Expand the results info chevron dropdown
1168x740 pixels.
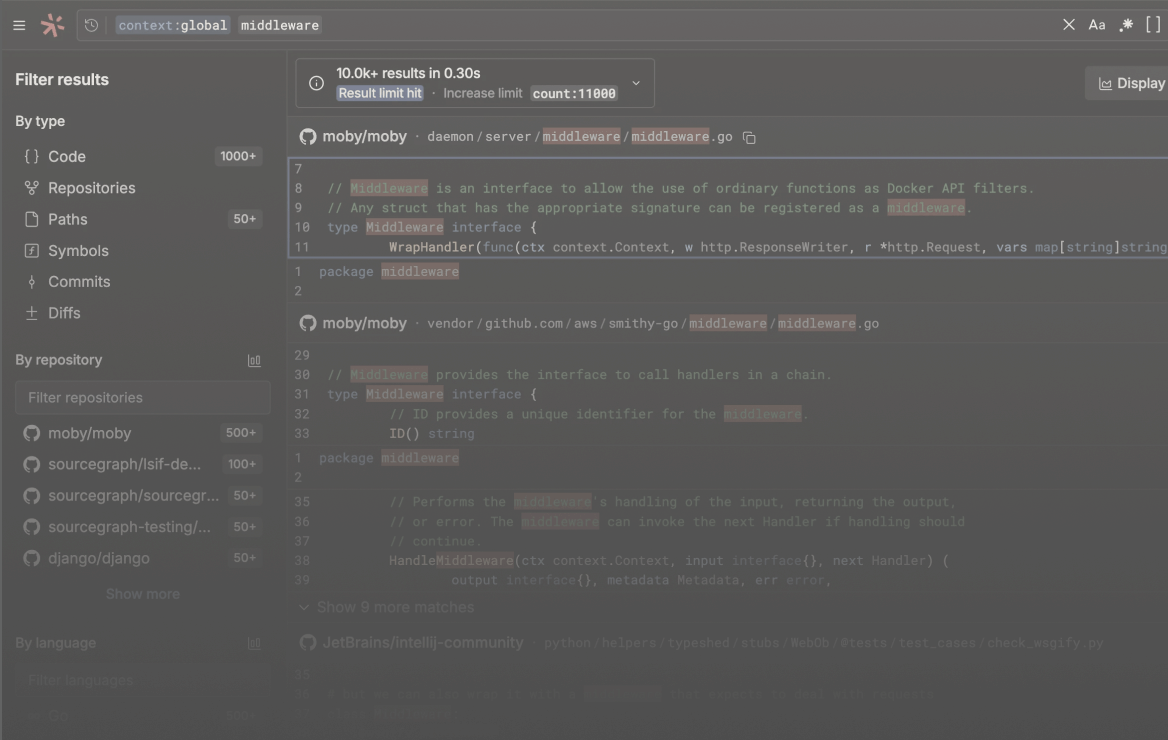tap(636, 83)
